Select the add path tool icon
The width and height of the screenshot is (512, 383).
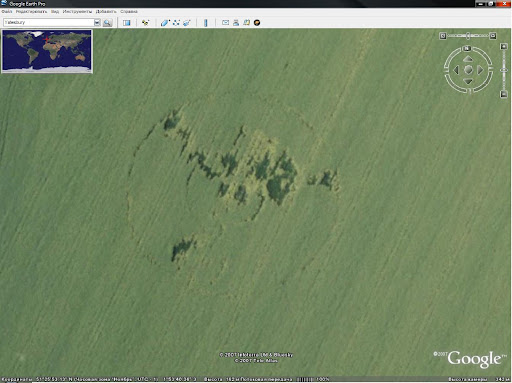(x=176, y=23)
